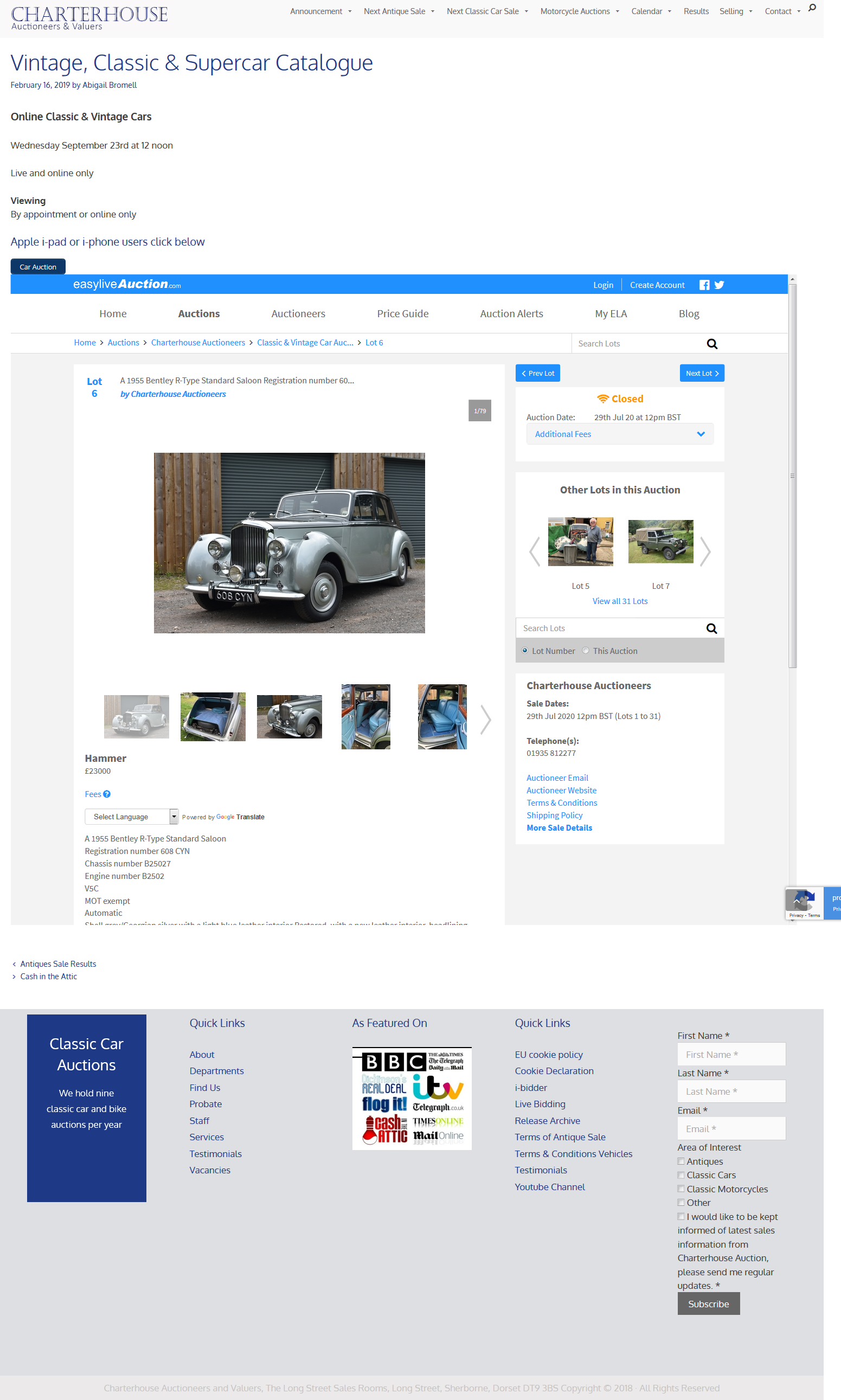Open easyliveAuction Twitter page icon

point(719,285)
